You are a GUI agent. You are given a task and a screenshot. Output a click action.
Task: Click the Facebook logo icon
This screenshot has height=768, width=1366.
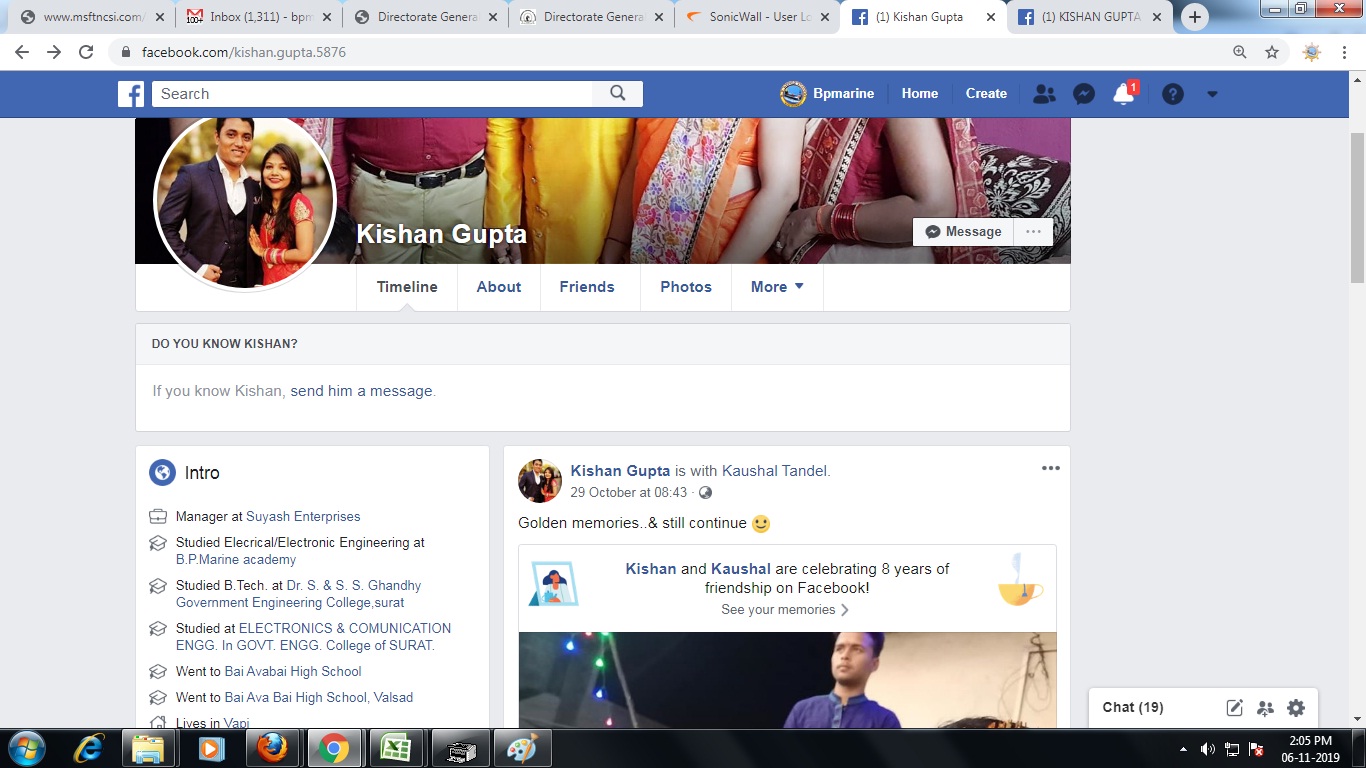coord(131,94)
